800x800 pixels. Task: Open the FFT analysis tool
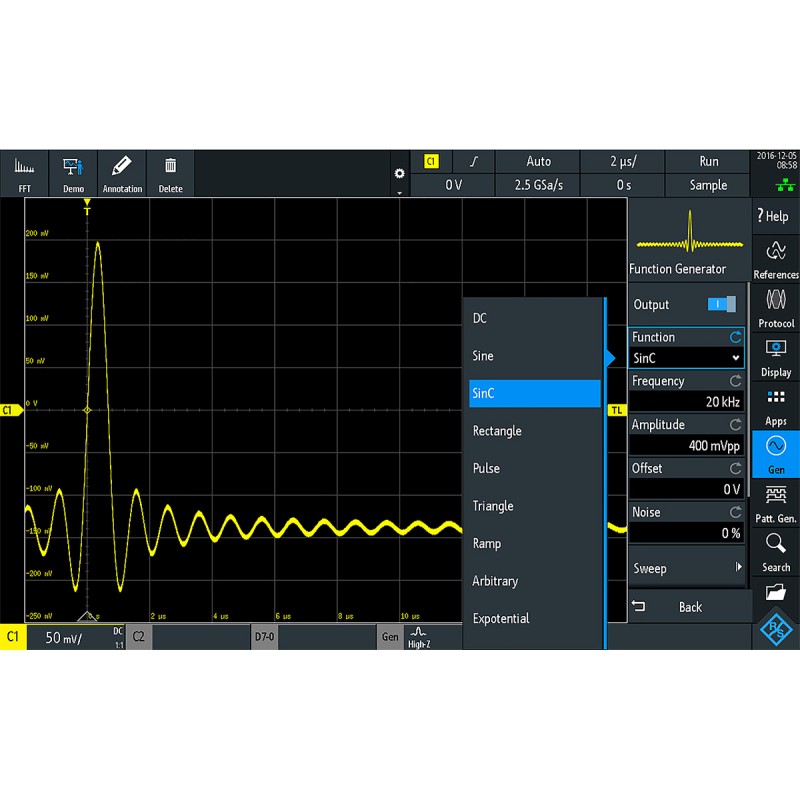(x=24, y=172)
